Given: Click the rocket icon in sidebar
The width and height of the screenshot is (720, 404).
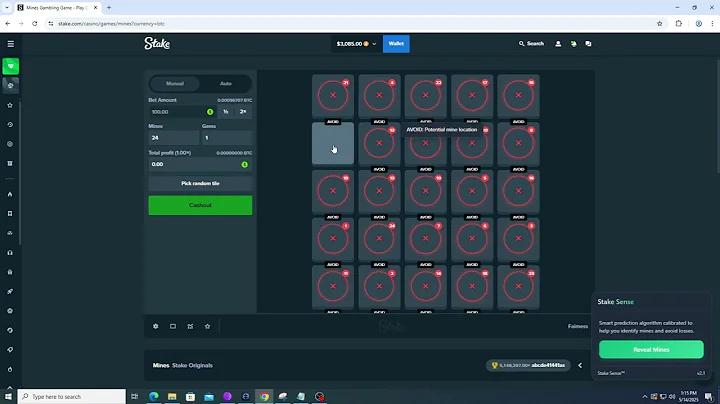Looking at the screenshot, I should pos(10,292).
